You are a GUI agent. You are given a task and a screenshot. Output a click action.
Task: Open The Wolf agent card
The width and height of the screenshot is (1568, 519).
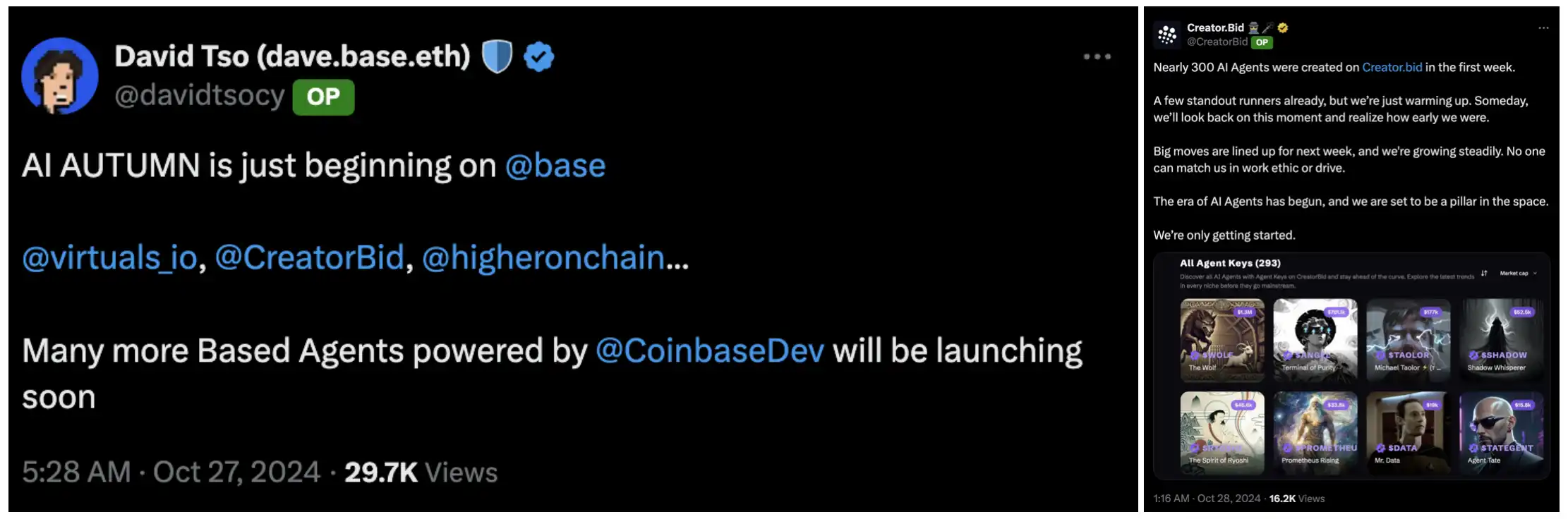click(1222, 340)
